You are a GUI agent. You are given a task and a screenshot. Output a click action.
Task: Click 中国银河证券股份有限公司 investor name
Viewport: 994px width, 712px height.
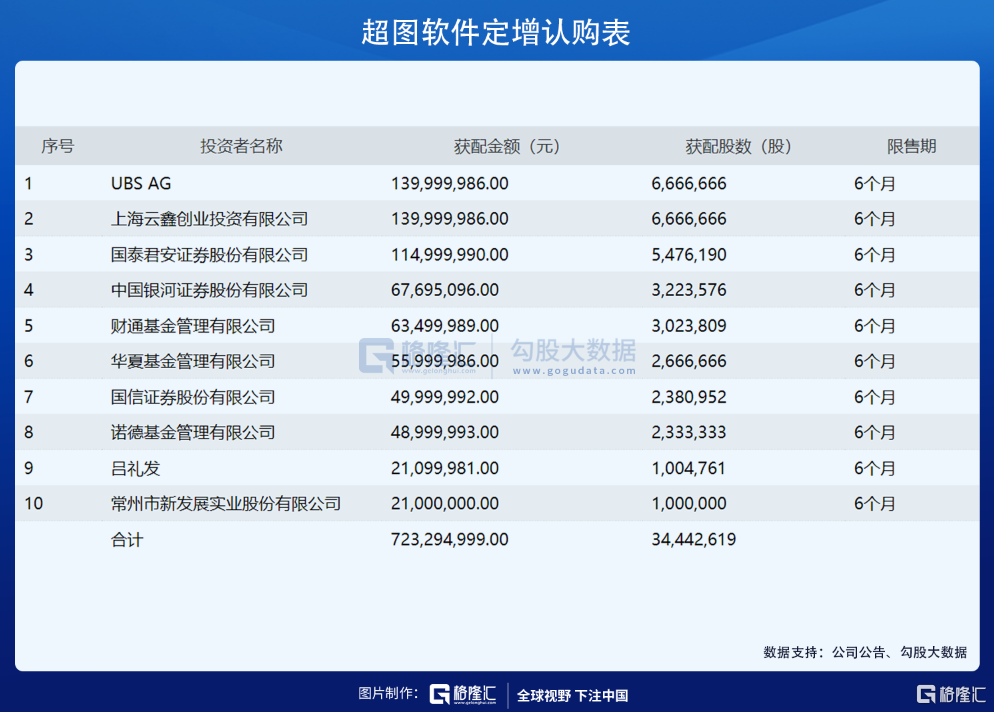(x=209, y=290)
